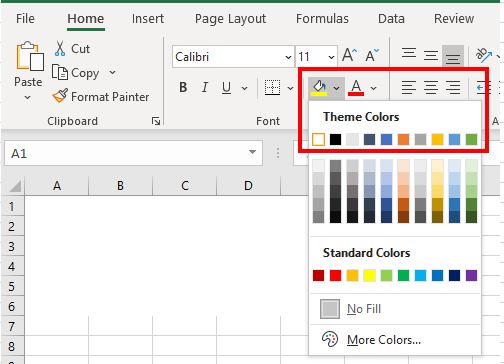The image size is (504, 364).
Task: Pick green theme color swatch
Action: tap(471, 139)
